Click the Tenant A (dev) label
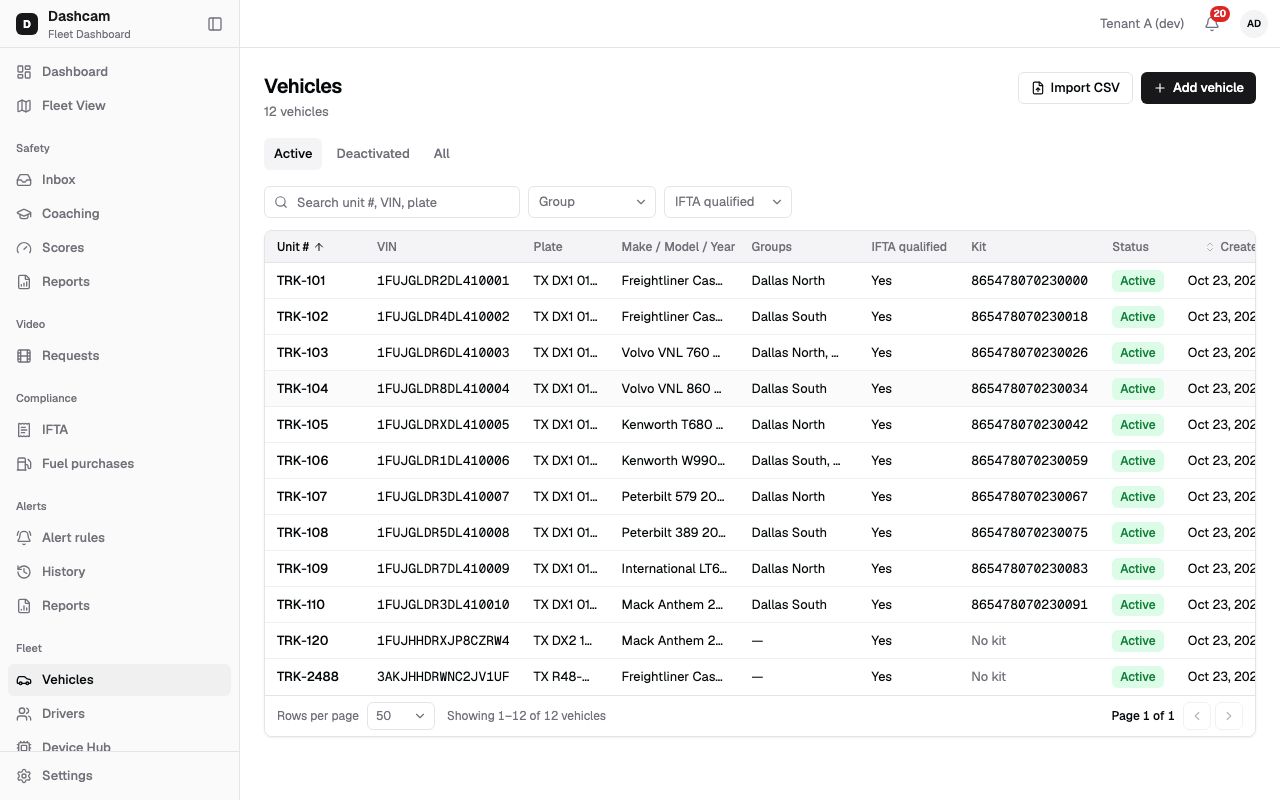This screenshot has height=800, width=1280. (x=1142, y=24)
